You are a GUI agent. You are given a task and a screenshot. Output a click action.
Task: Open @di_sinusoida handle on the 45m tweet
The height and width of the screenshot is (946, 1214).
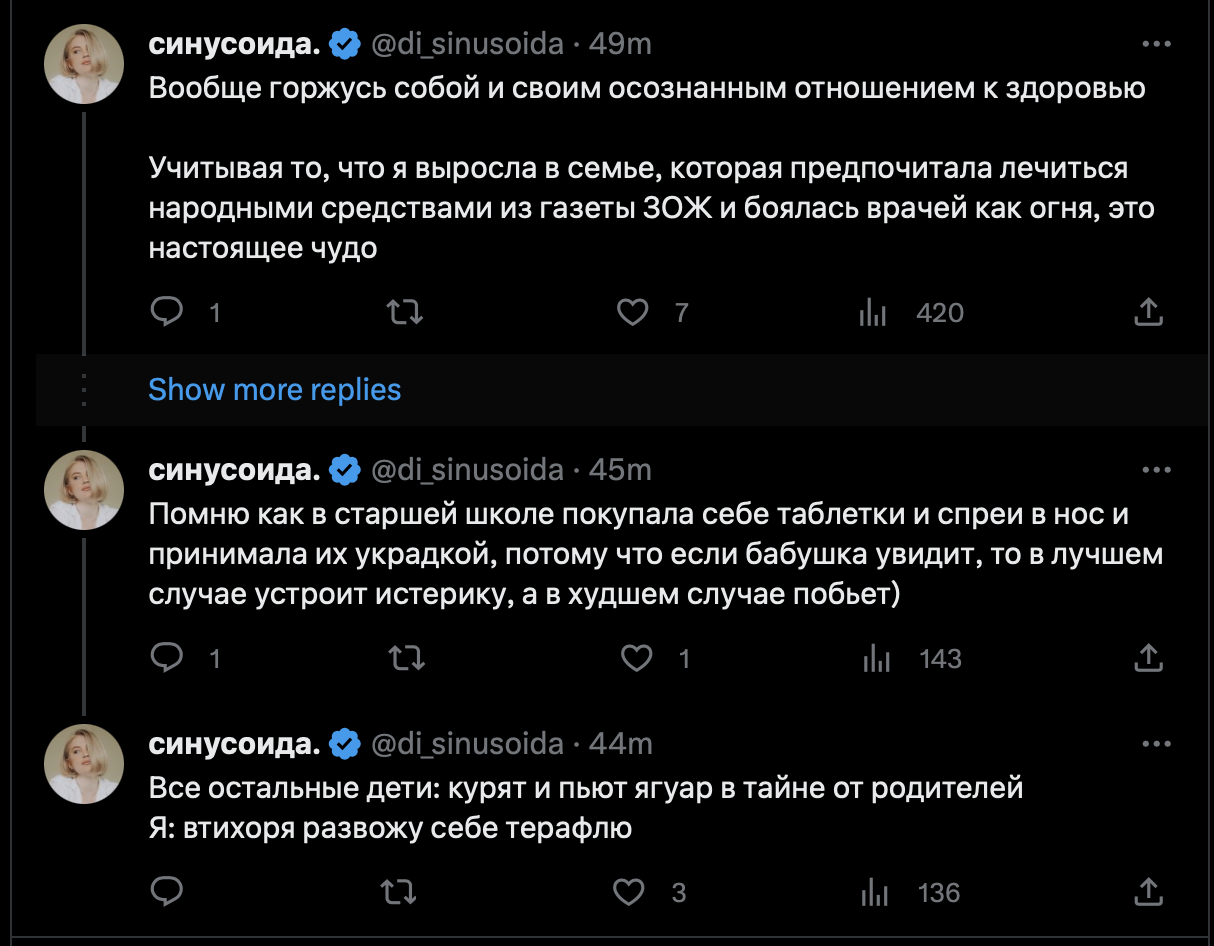coord(467,469)
